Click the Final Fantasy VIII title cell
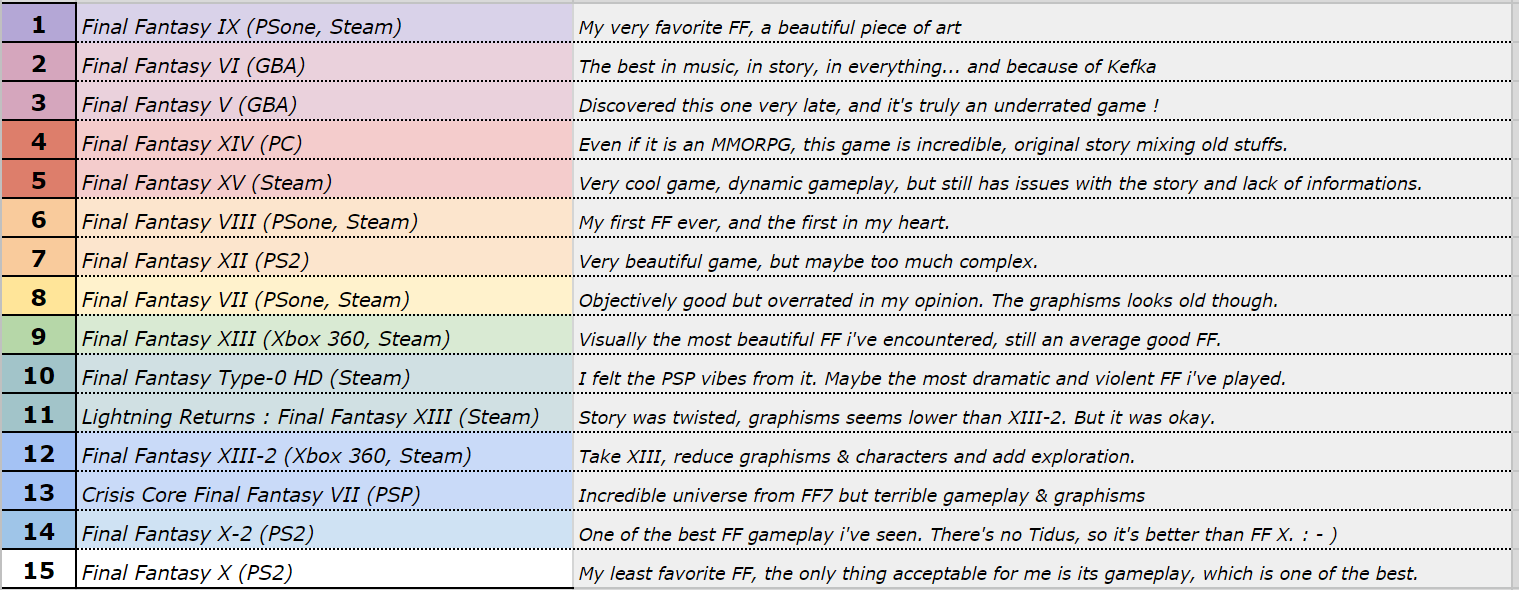The width and height of the screenshot is (1519, 590). pyautogui.click(x=250, y=222)
